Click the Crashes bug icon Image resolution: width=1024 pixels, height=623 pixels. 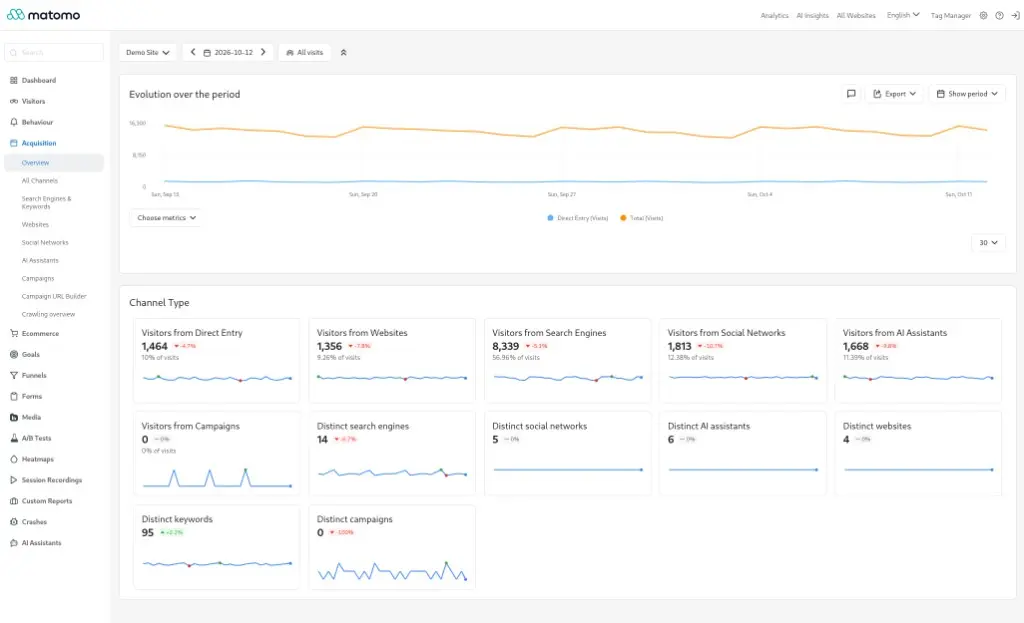point(14,522)
